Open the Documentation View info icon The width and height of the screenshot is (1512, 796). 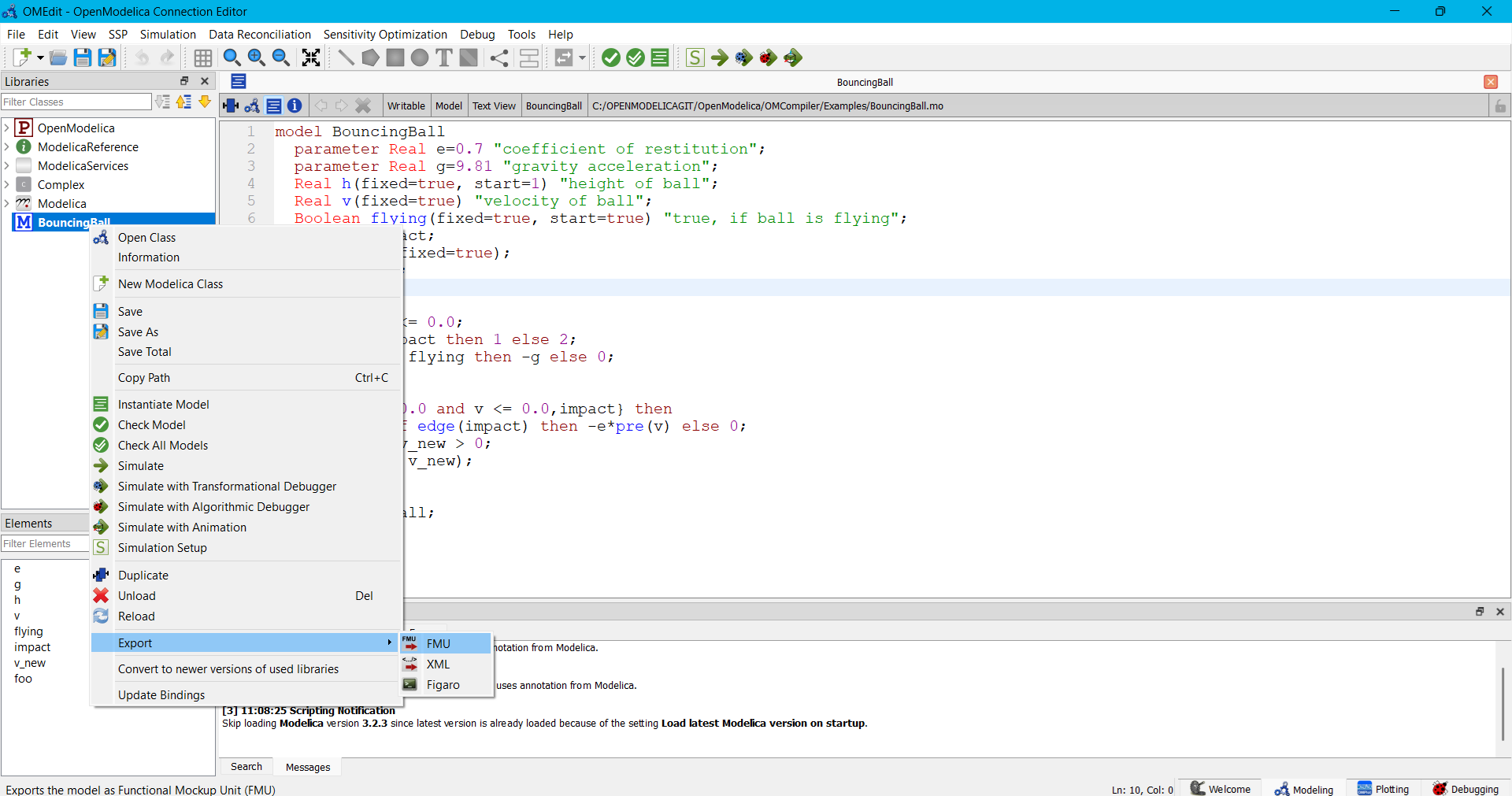(x=295, y=106)
